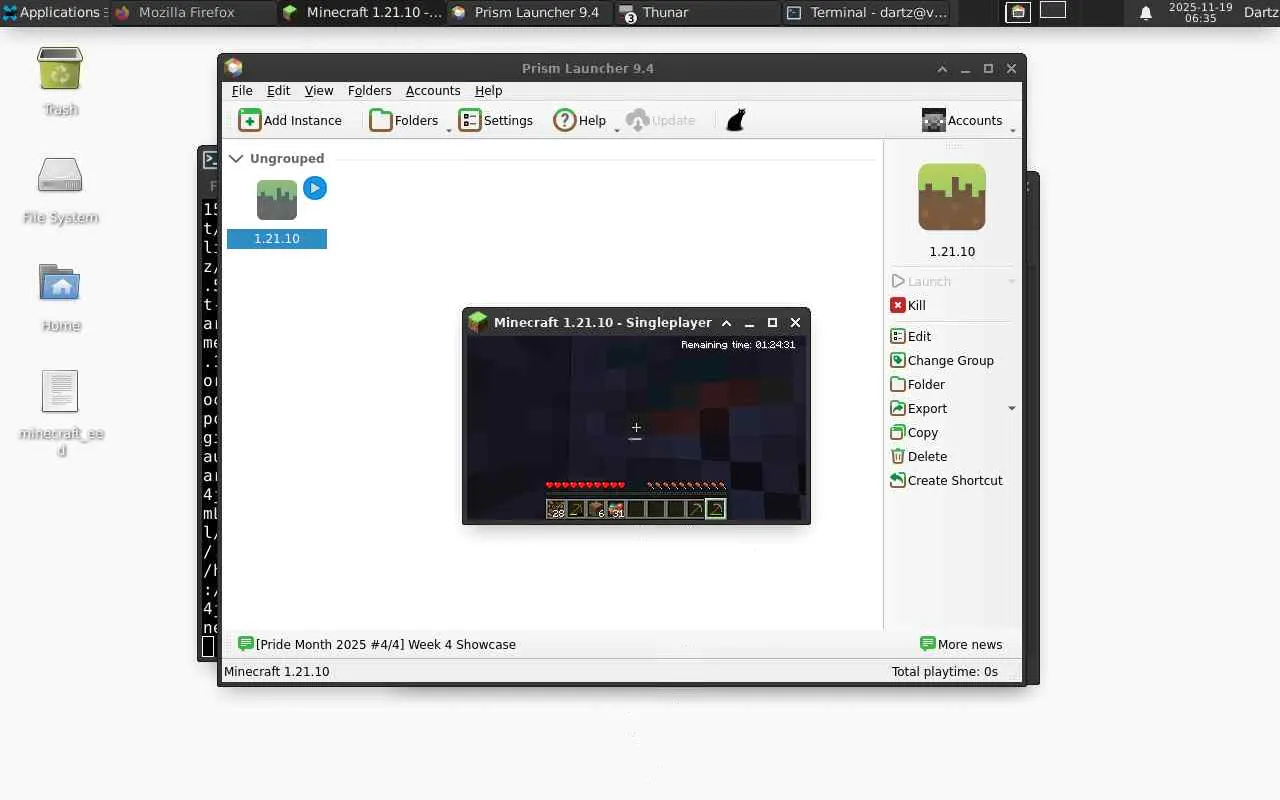Click the Settings toolbar icon
1280x800 pixels.
point(470,120)
